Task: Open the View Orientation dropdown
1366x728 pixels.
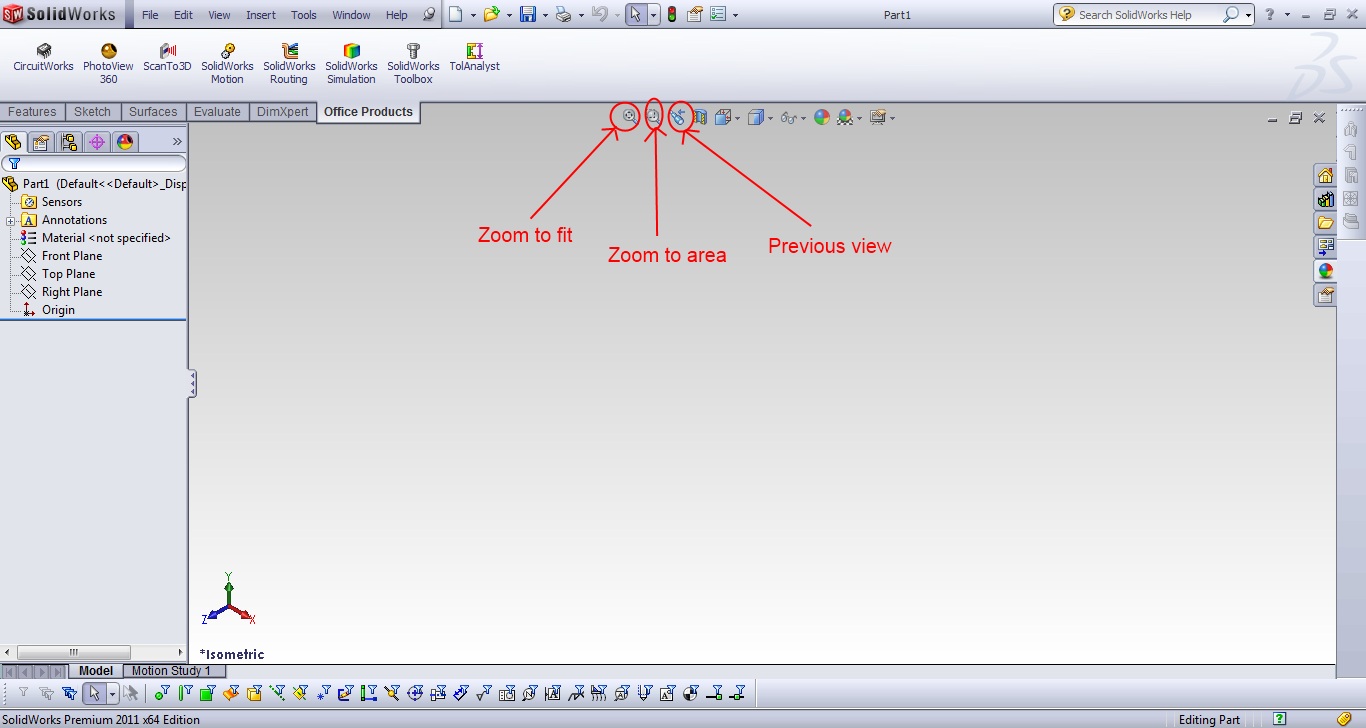Action: [x=738, y=118]
